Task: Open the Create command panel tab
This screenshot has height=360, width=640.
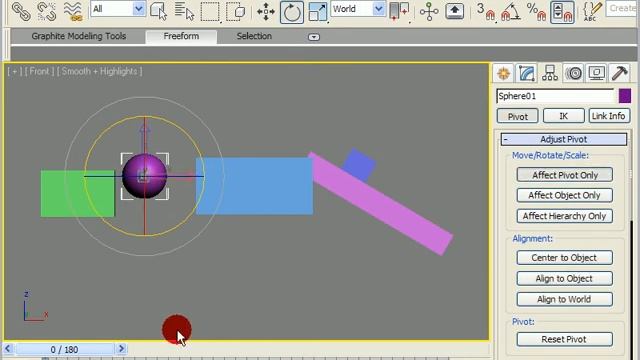Action: pos(503,73)
